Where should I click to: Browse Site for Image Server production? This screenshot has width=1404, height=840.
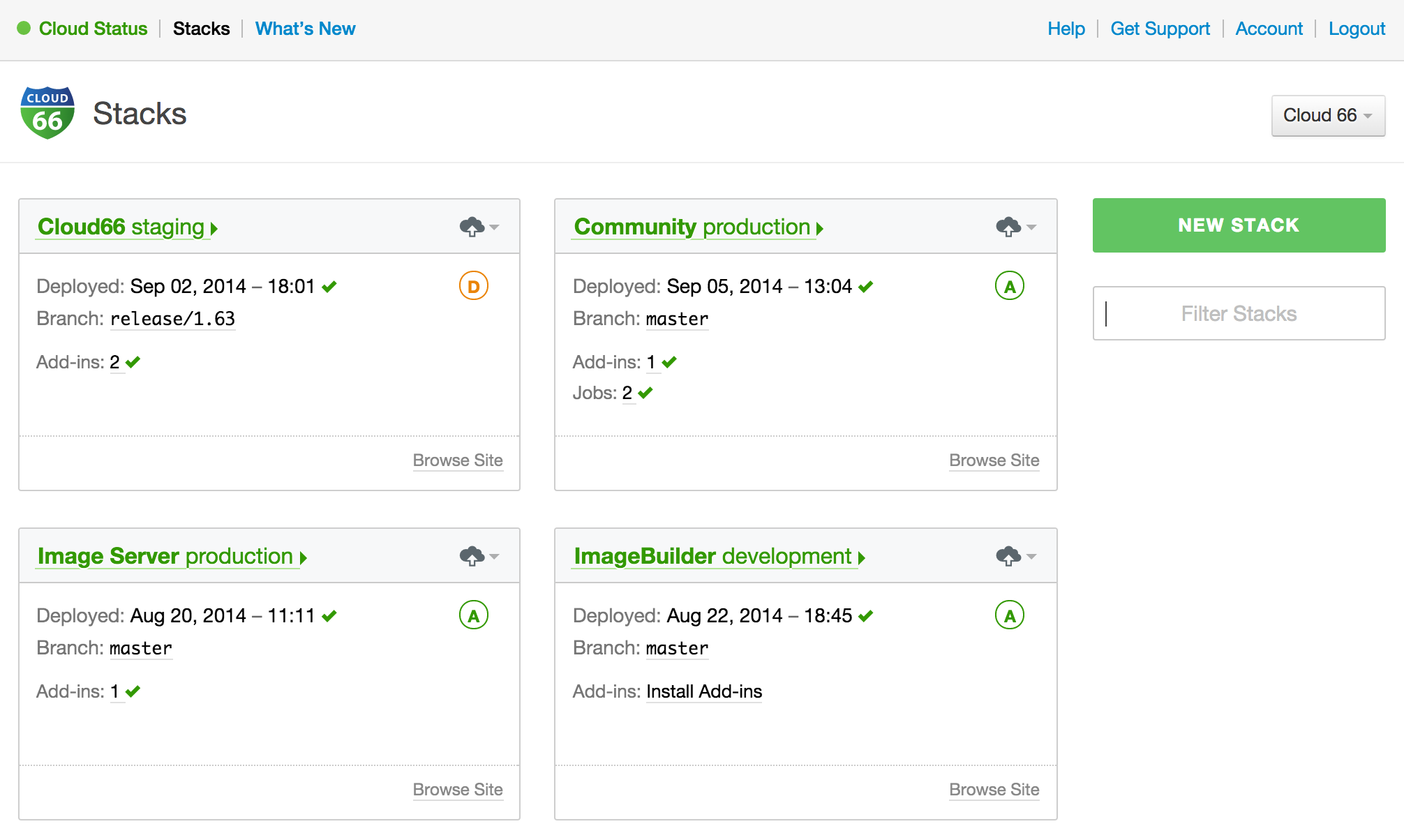click(458, 790)
